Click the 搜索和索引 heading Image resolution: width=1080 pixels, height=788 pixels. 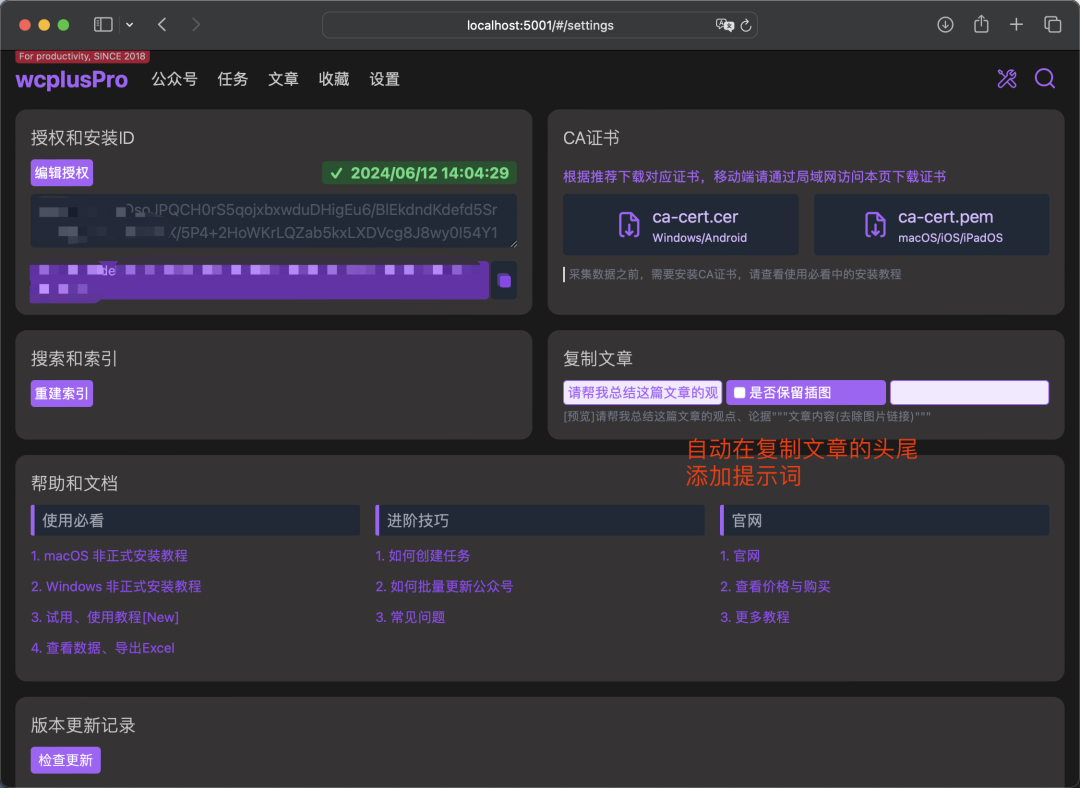coord(74,358)
